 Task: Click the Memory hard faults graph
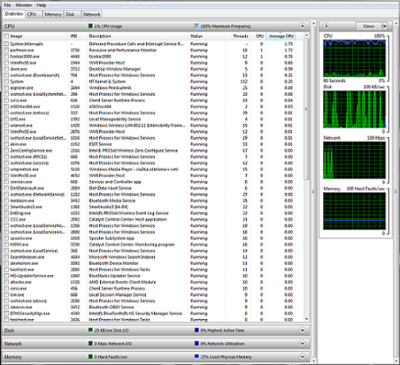tap(354, 211)
